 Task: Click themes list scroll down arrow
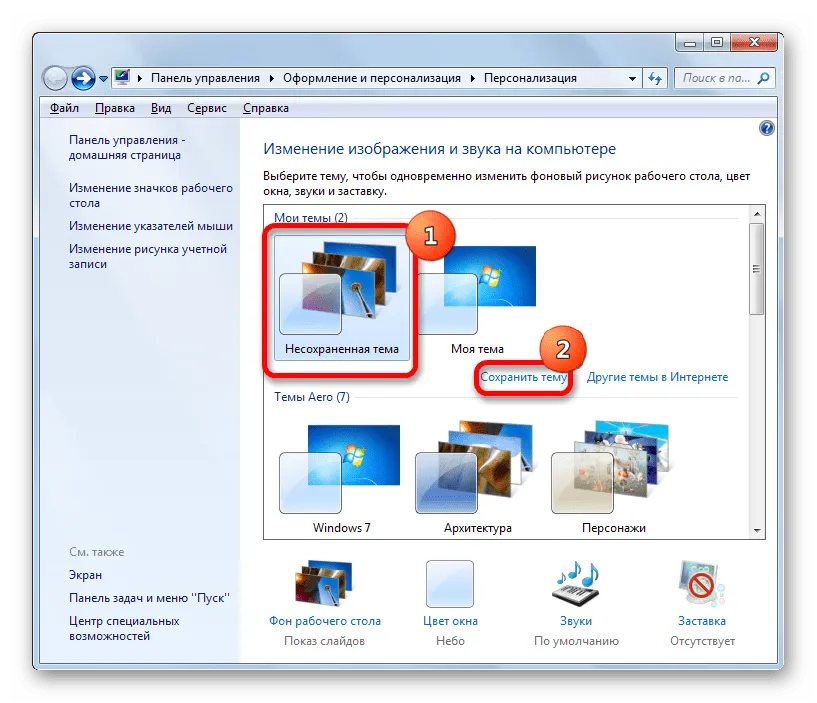click(x=757, y=531)
